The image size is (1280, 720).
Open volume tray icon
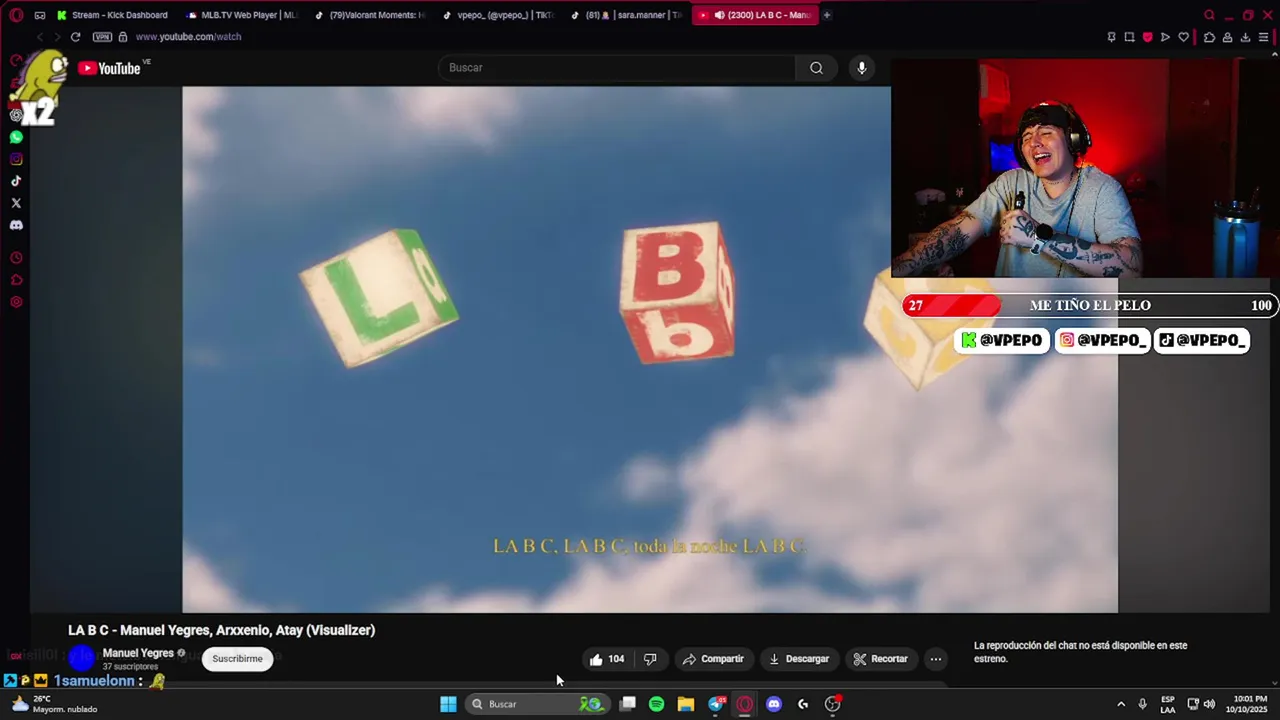tap(1209, 704)
